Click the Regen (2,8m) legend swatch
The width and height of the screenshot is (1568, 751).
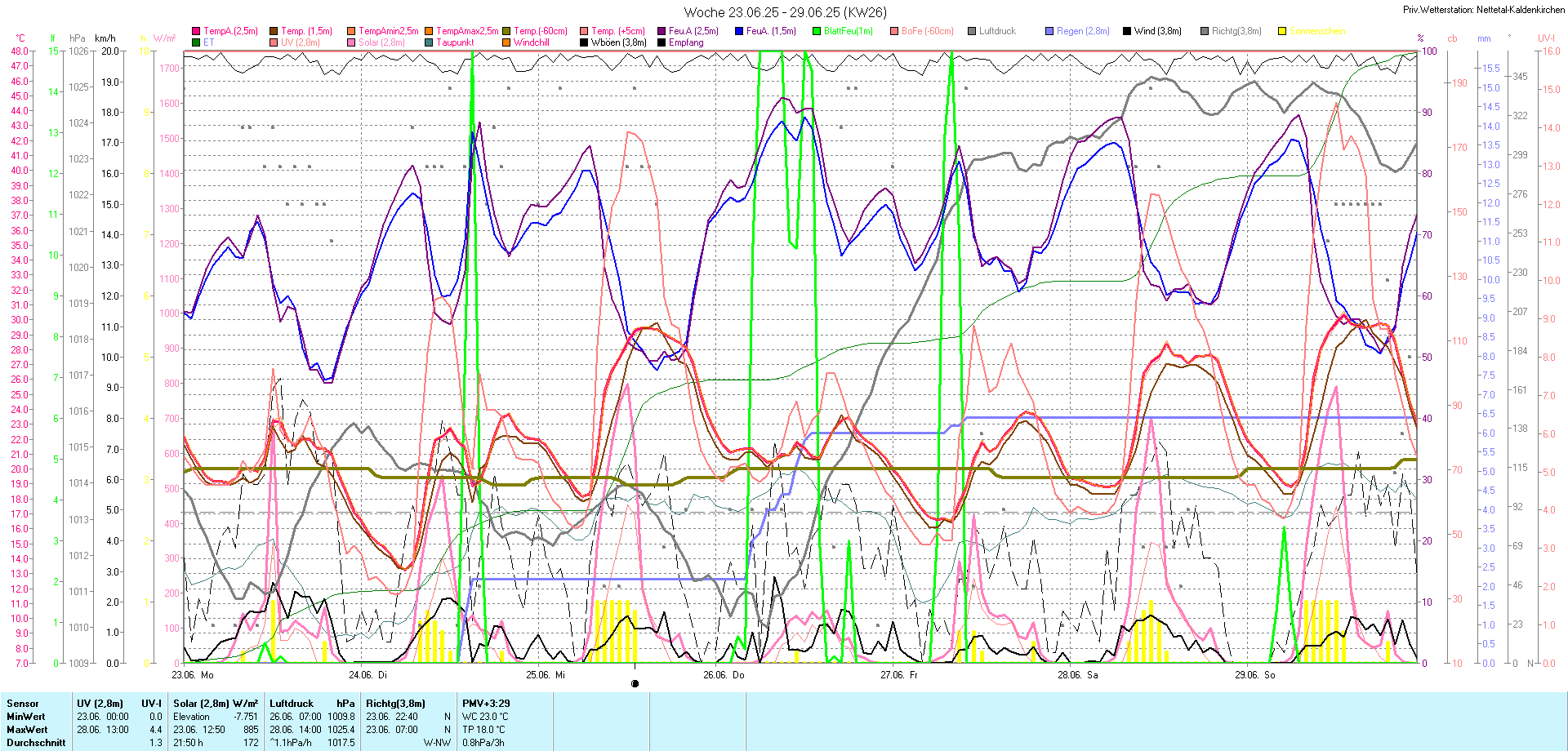pos(1049,31)
